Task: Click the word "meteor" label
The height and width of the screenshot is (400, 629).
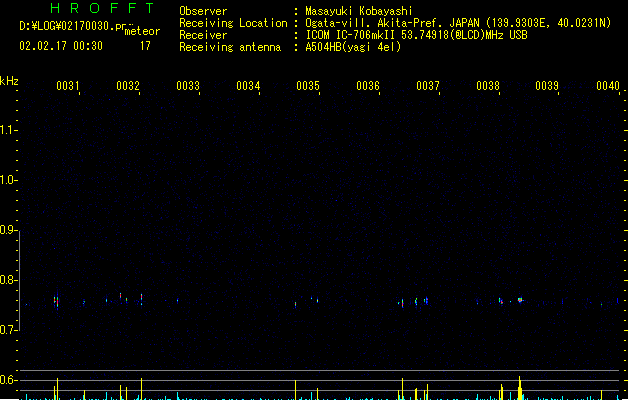Action: coord(142,31)
